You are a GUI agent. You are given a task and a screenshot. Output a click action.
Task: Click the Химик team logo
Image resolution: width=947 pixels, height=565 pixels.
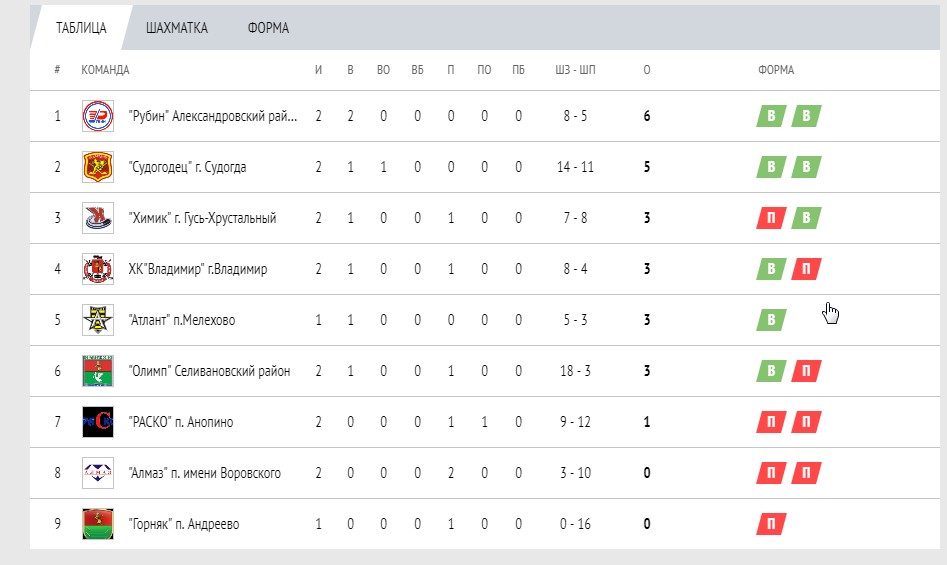coord(97,218)
